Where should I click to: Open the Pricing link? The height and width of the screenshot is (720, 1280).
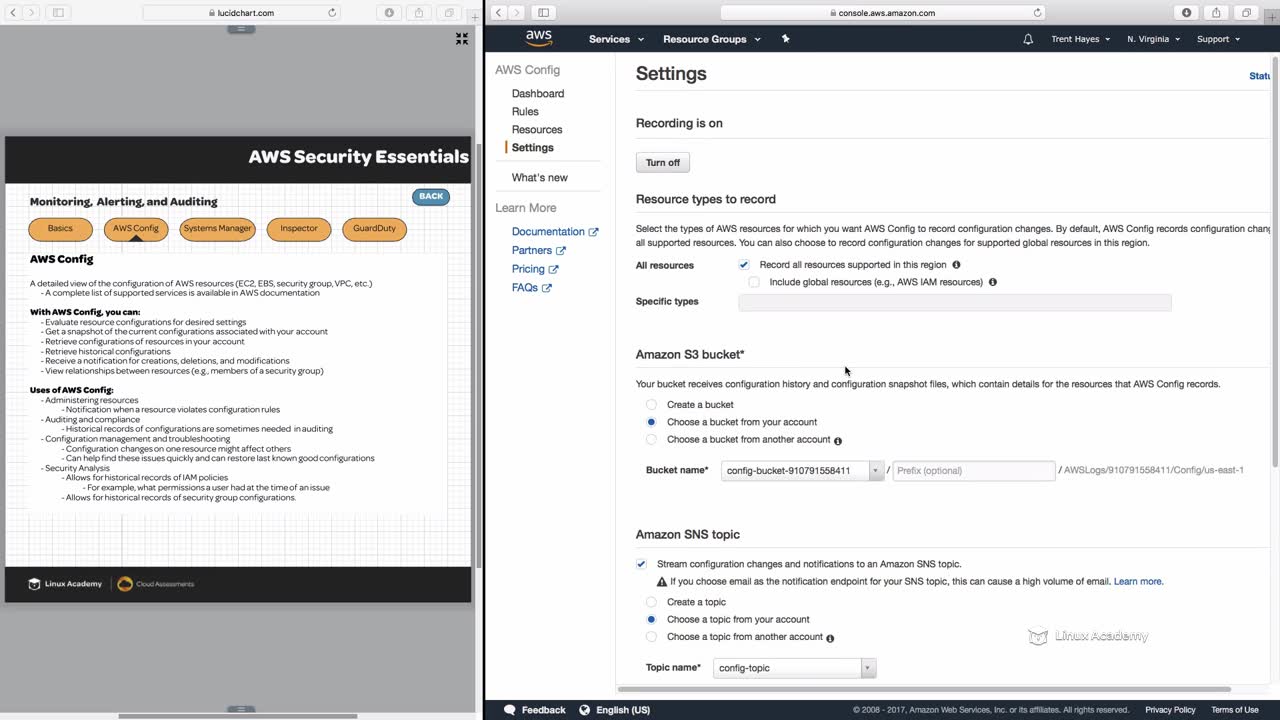tap(535, 270)
